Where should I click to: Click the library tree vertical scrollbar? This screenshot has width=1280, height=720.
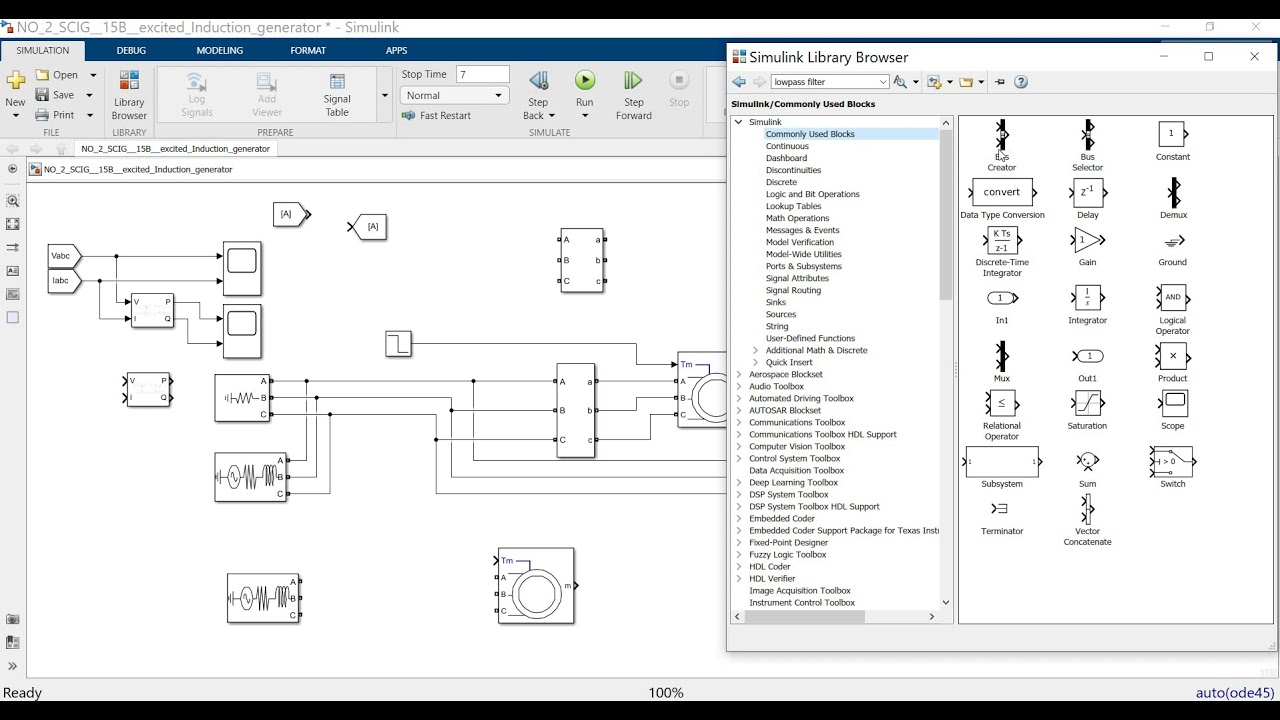click(x=946, y=215)
